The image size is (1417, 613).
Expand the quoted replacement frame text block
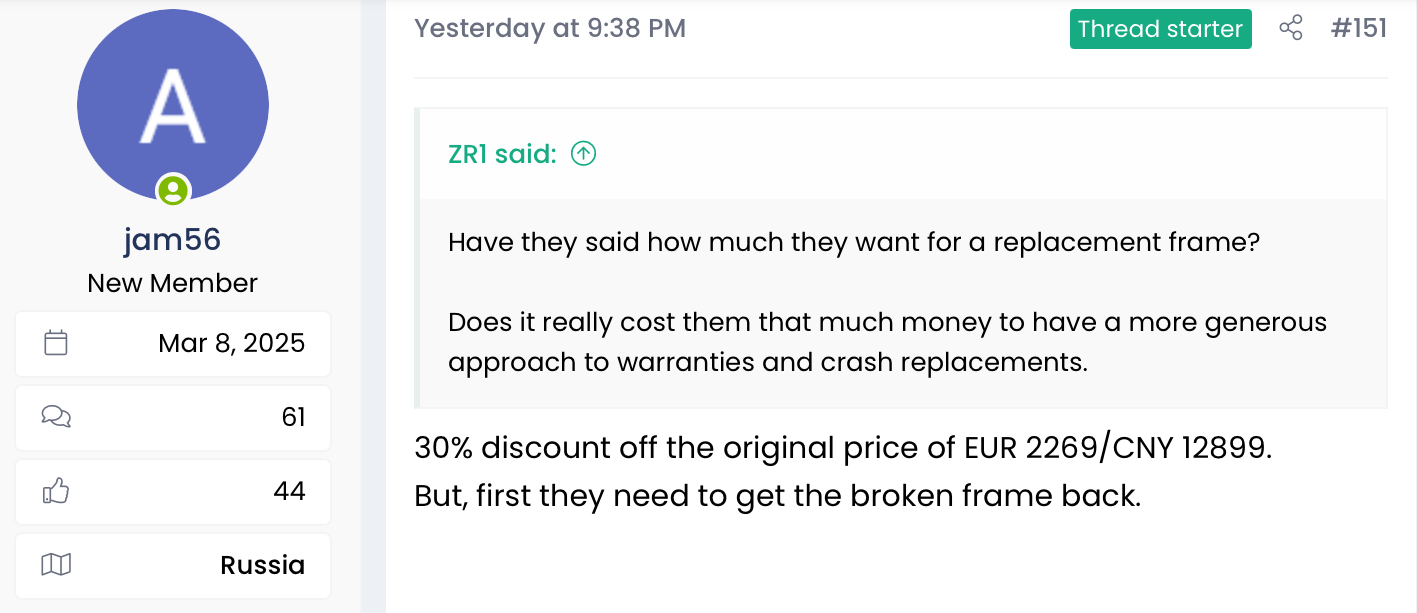click(886, 302)
